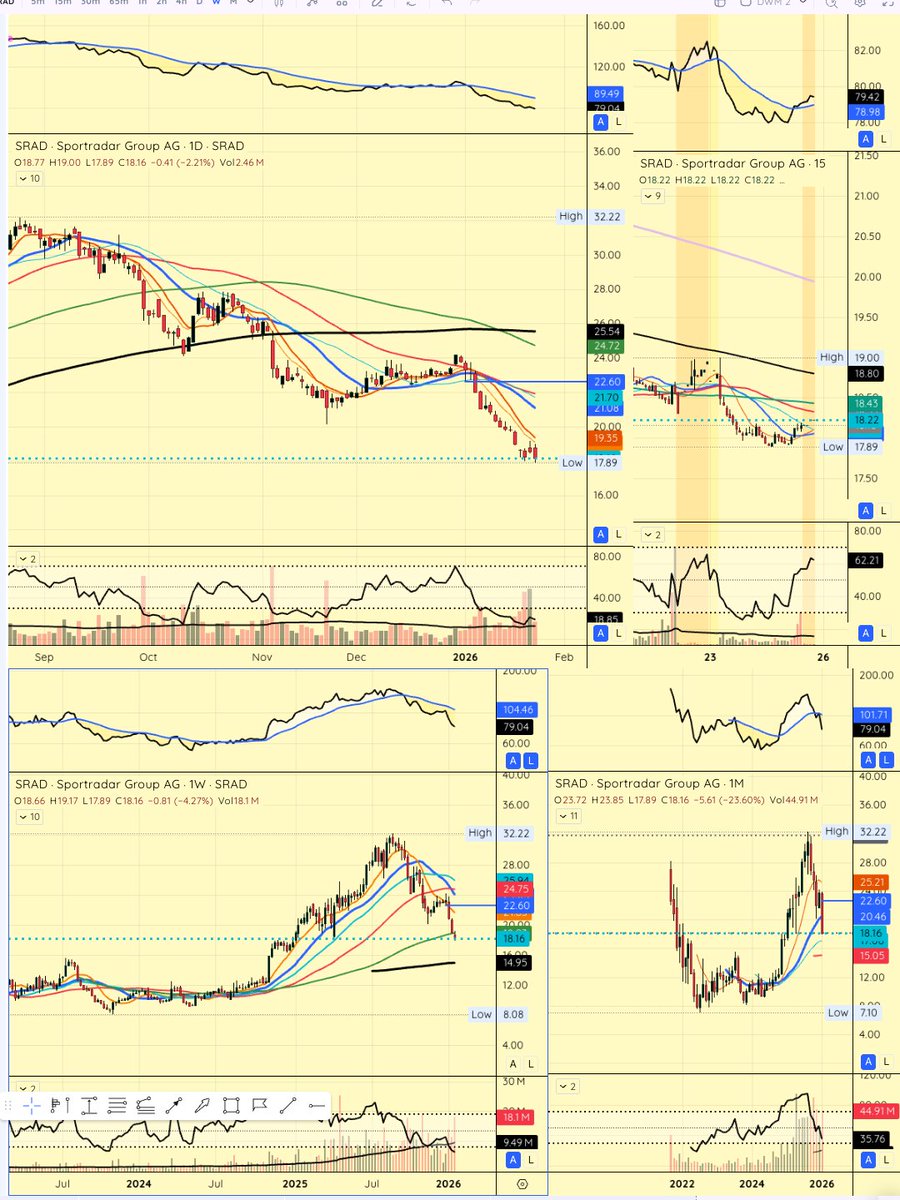Viewport: 900px width, 1200px height.
Task: Toggle auto scale on daily volume pane
Action: click(601, 634)
